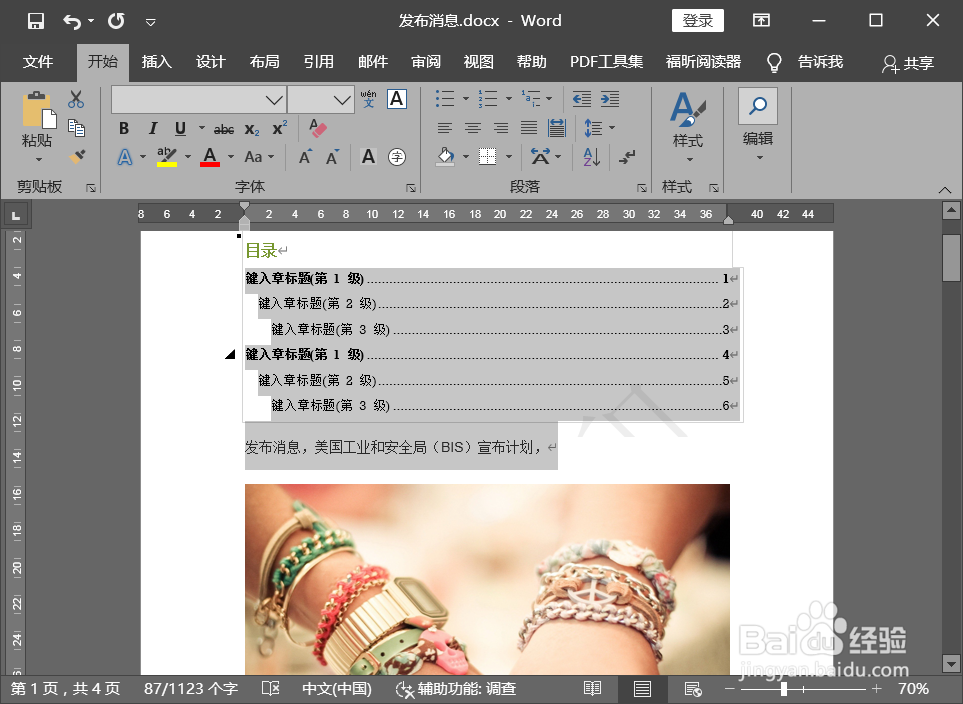Click Decrease Indent icon
The width and height of the screenshot is (963, 704).
[x=582, y=99]
